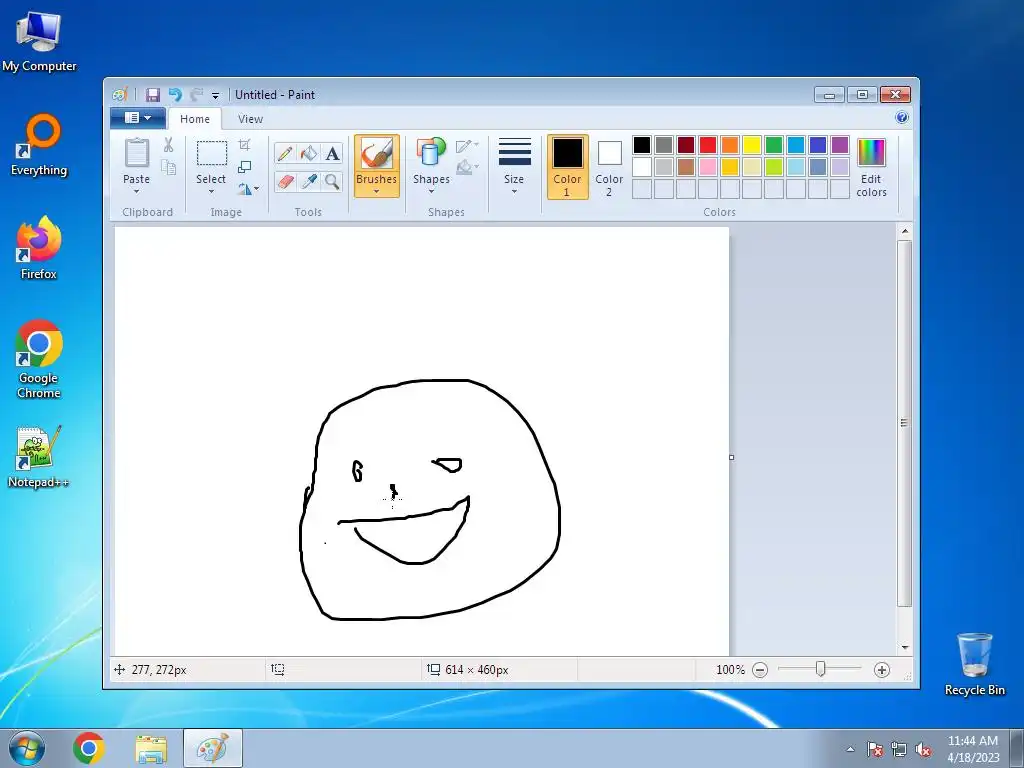
Task: Expand the Select dropdown arrow
Action: click(211, 191)
